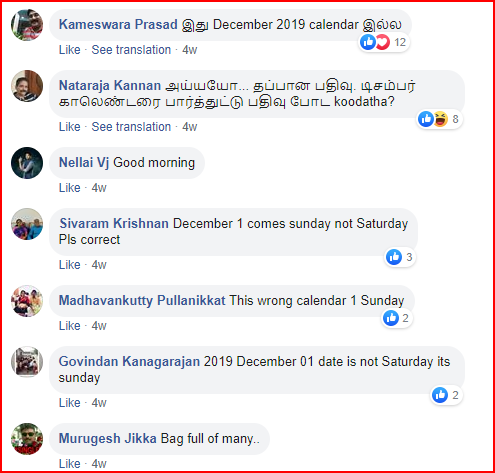
Task: Like the Good morning comment
Action: click(x=70, y=188)
